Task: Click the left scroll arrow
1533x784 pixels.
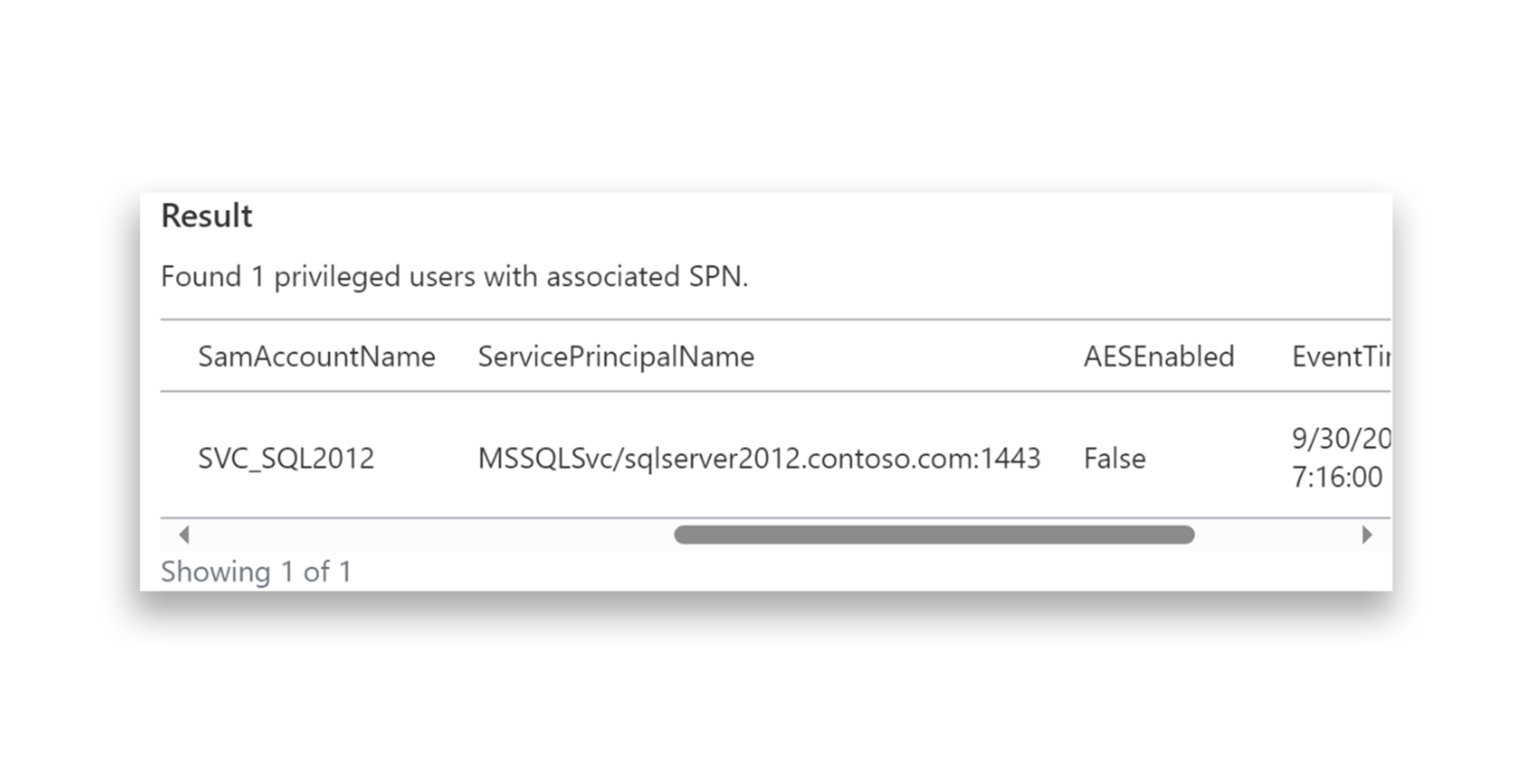Action: click(184, 535)
